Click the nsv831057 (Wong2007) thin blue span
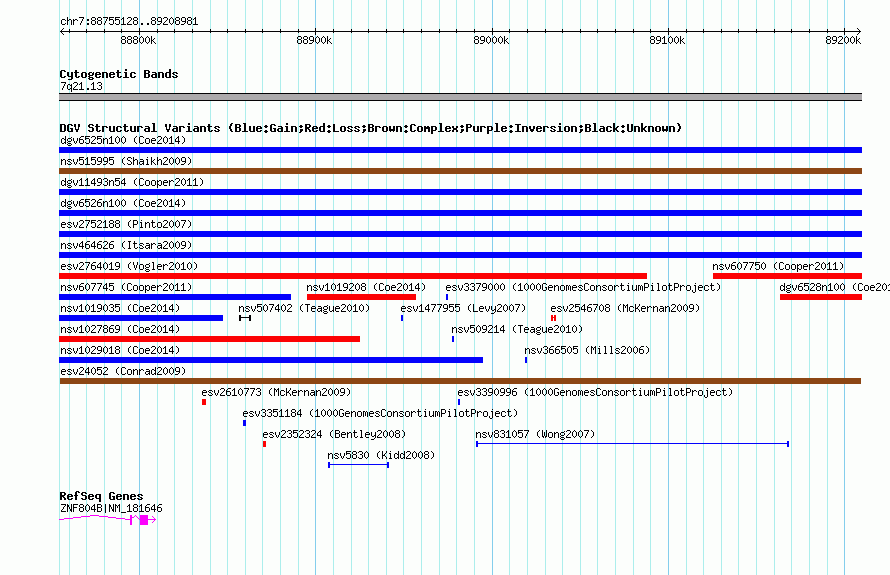The image size is (890, 575). pos(632,444)
